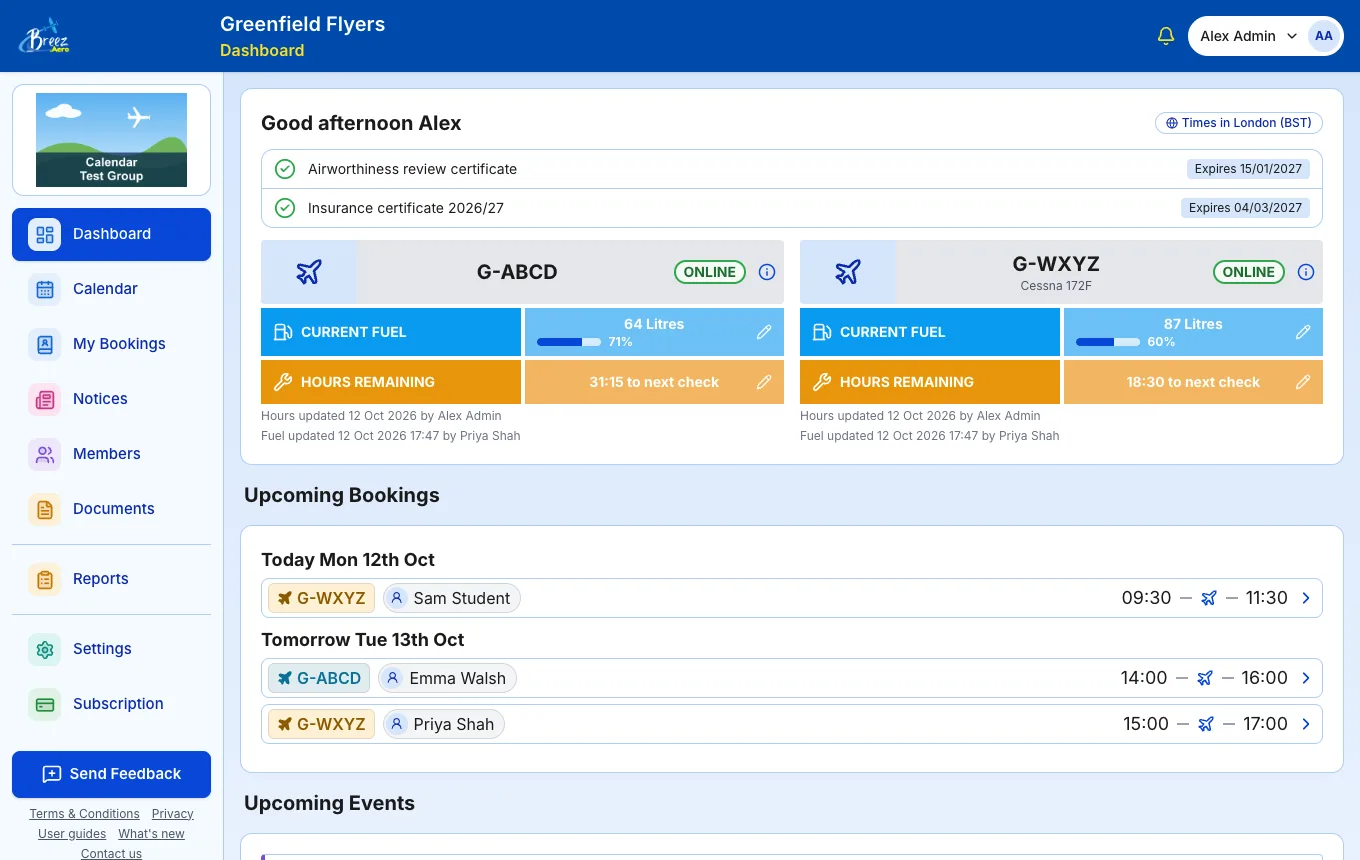Expand Priya Shah's 15:00 booking chevron

1306,724
